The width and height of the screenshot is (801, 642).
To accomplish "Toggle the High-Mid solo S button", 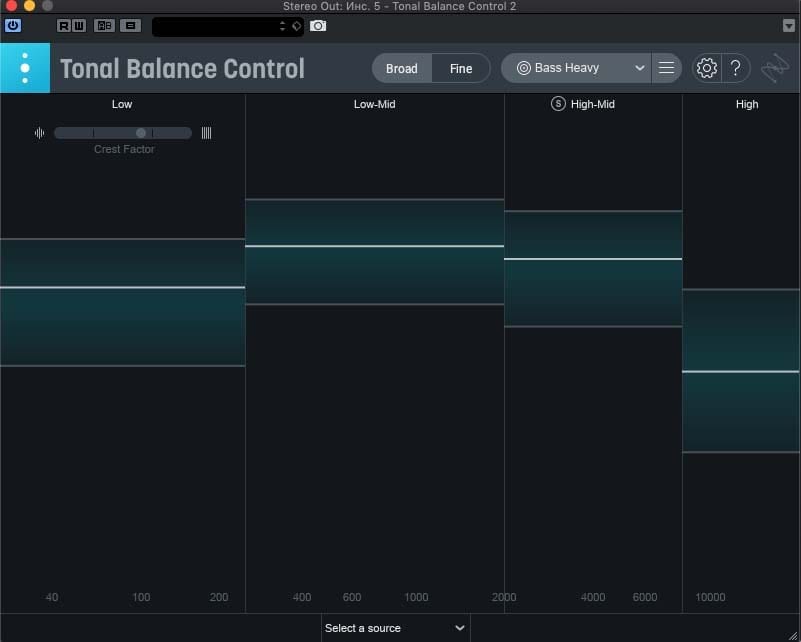I will click(558, 104).
